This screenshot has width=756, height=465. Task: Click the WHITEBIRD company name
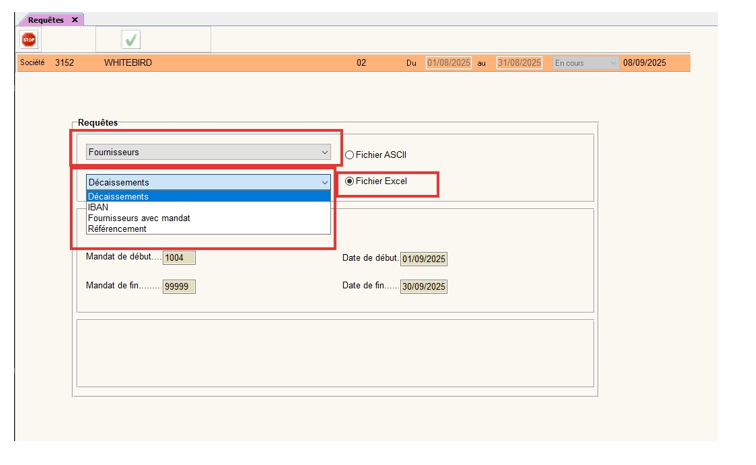[x=128, y=63]
